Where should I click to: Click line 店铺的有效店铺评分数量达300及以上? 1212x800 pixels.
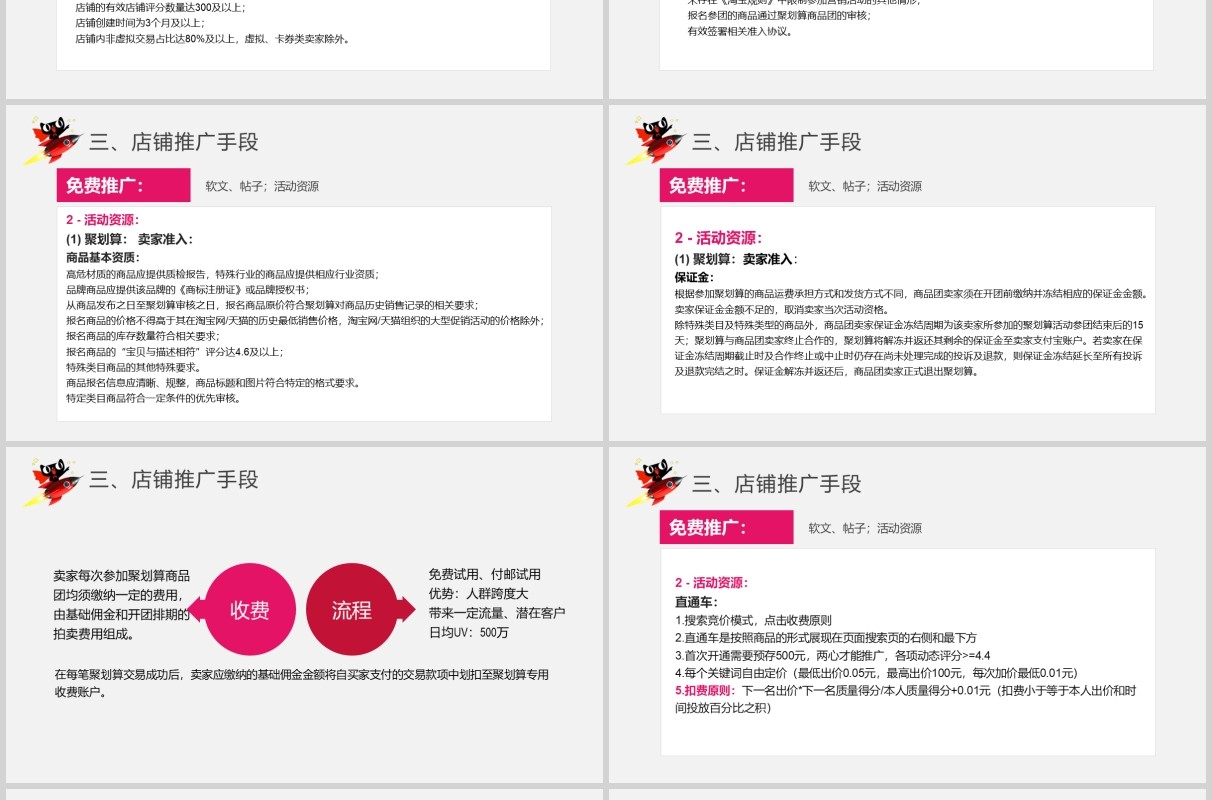(x=160, y=7)
